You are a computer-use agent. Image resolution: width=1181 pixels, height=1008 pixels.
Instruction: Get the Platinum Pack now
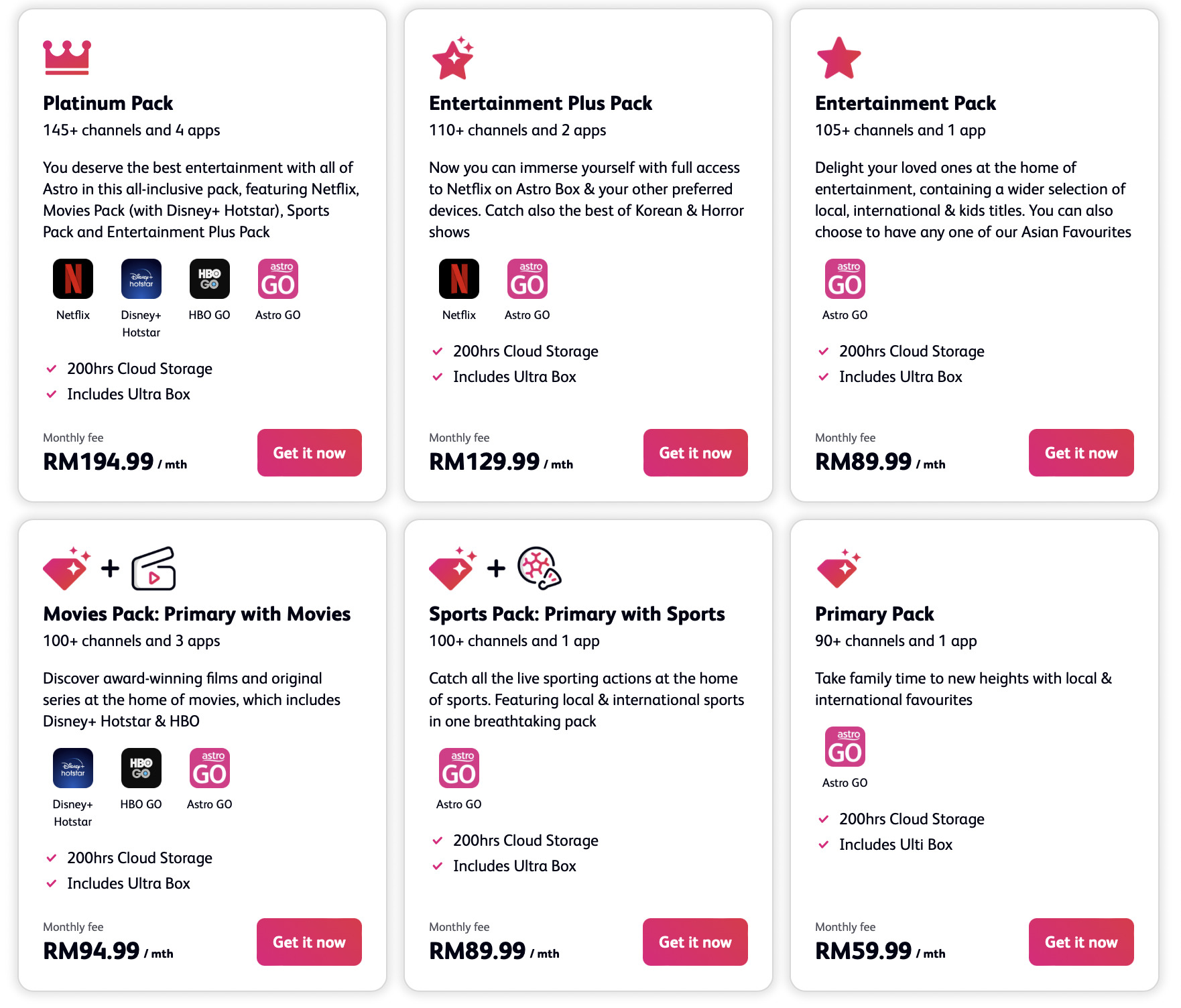click(309, 453)
